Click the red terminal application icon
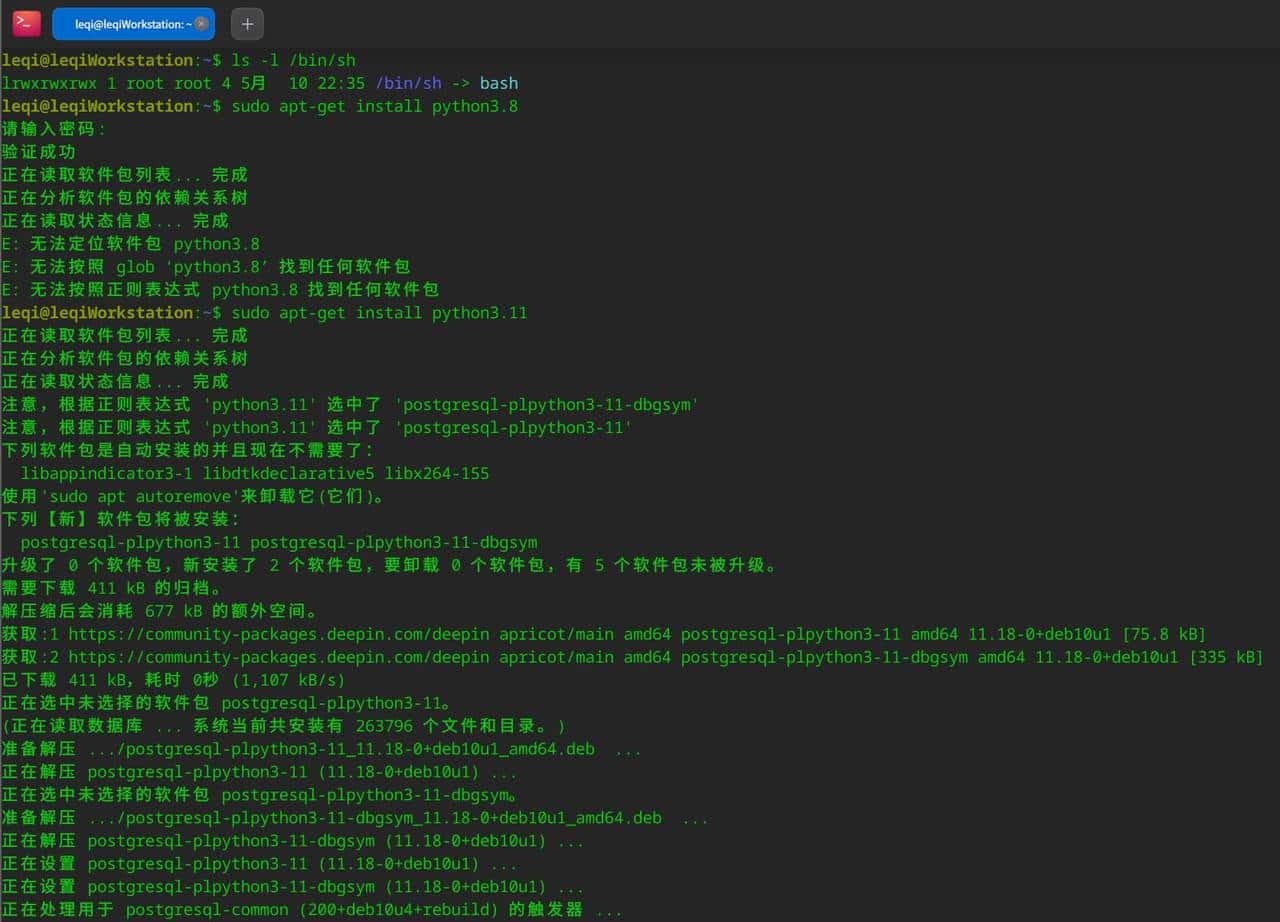 point(25,24)
